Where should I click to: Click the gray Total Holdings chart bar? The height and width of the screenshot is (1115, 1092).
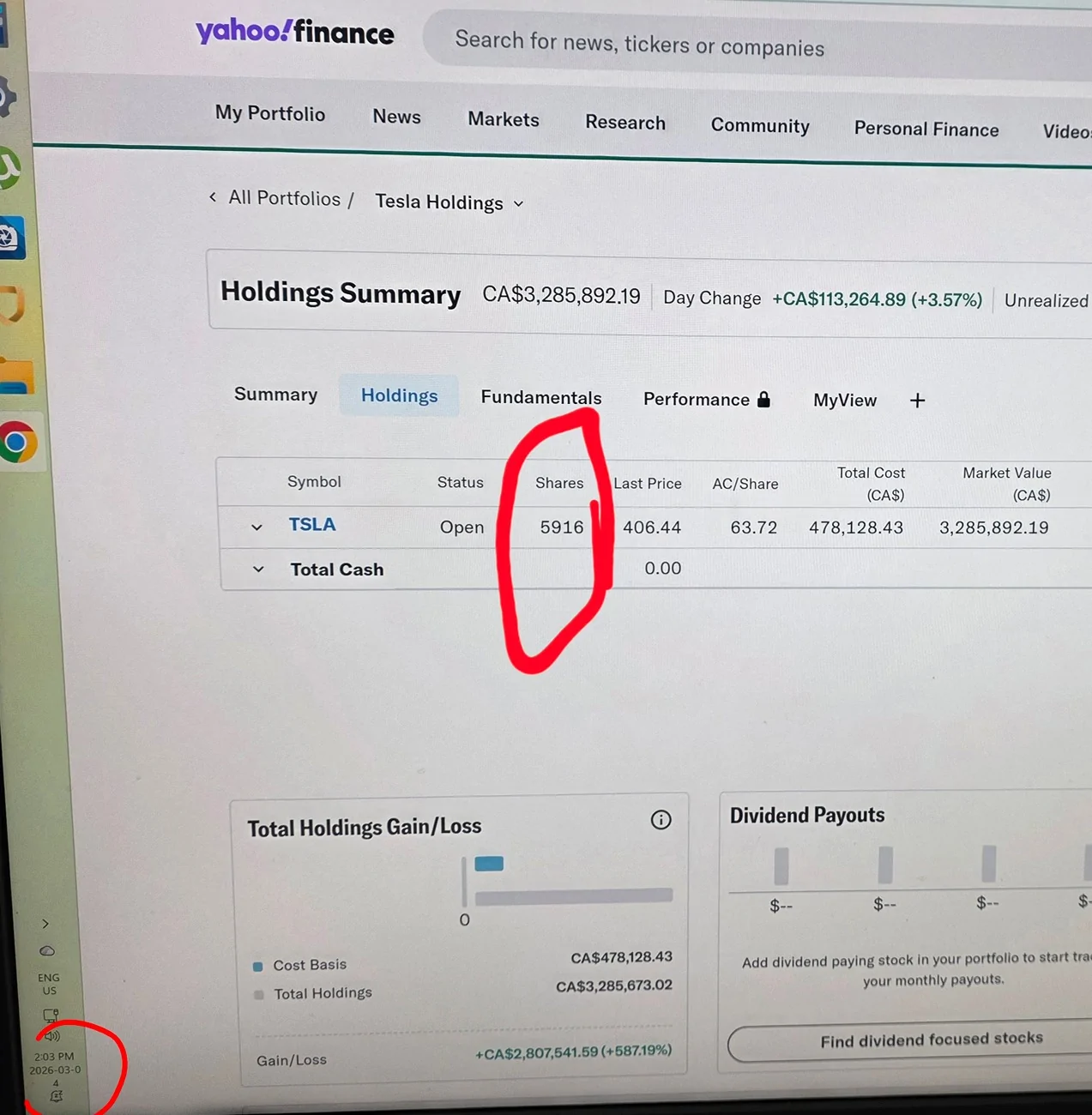click(x=574, y=897)
